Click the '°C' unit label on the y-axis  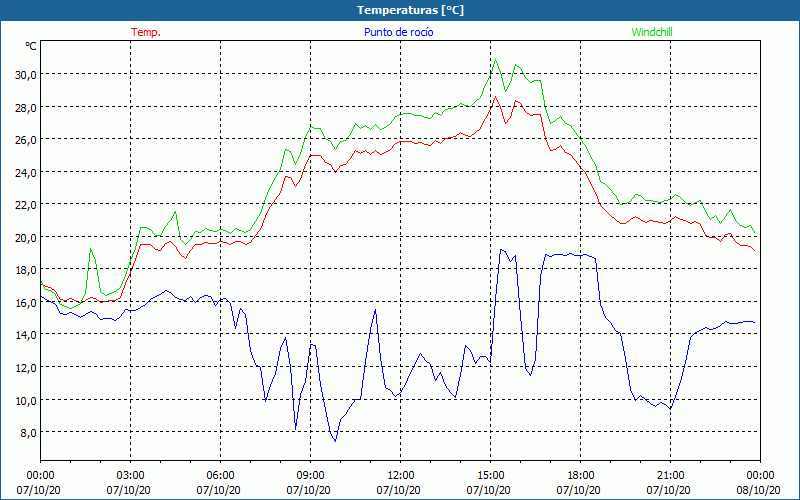pyautogui.click(x=31, y=46)
